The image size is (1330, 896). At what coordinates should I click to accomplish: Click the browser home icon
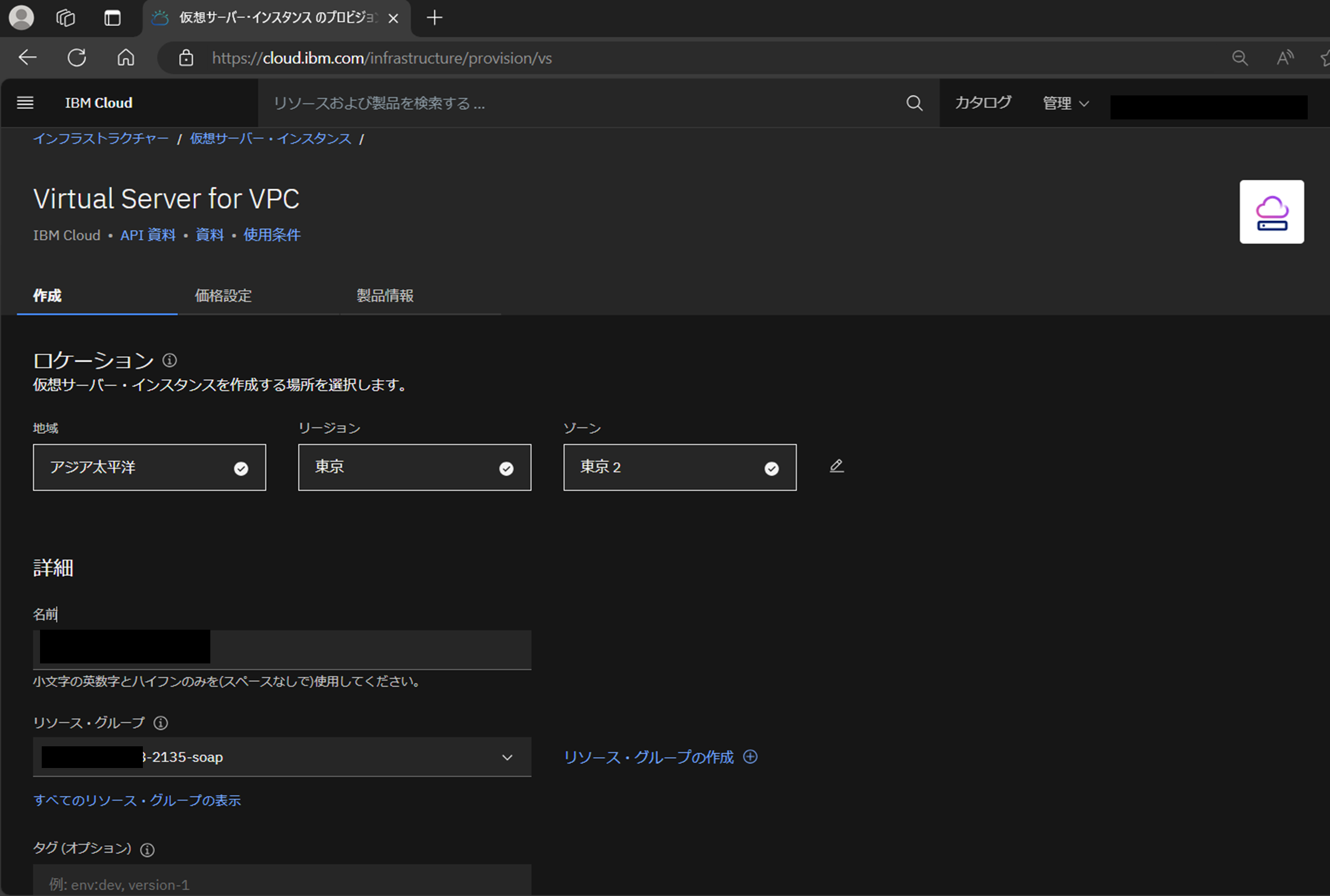(126, 58)
